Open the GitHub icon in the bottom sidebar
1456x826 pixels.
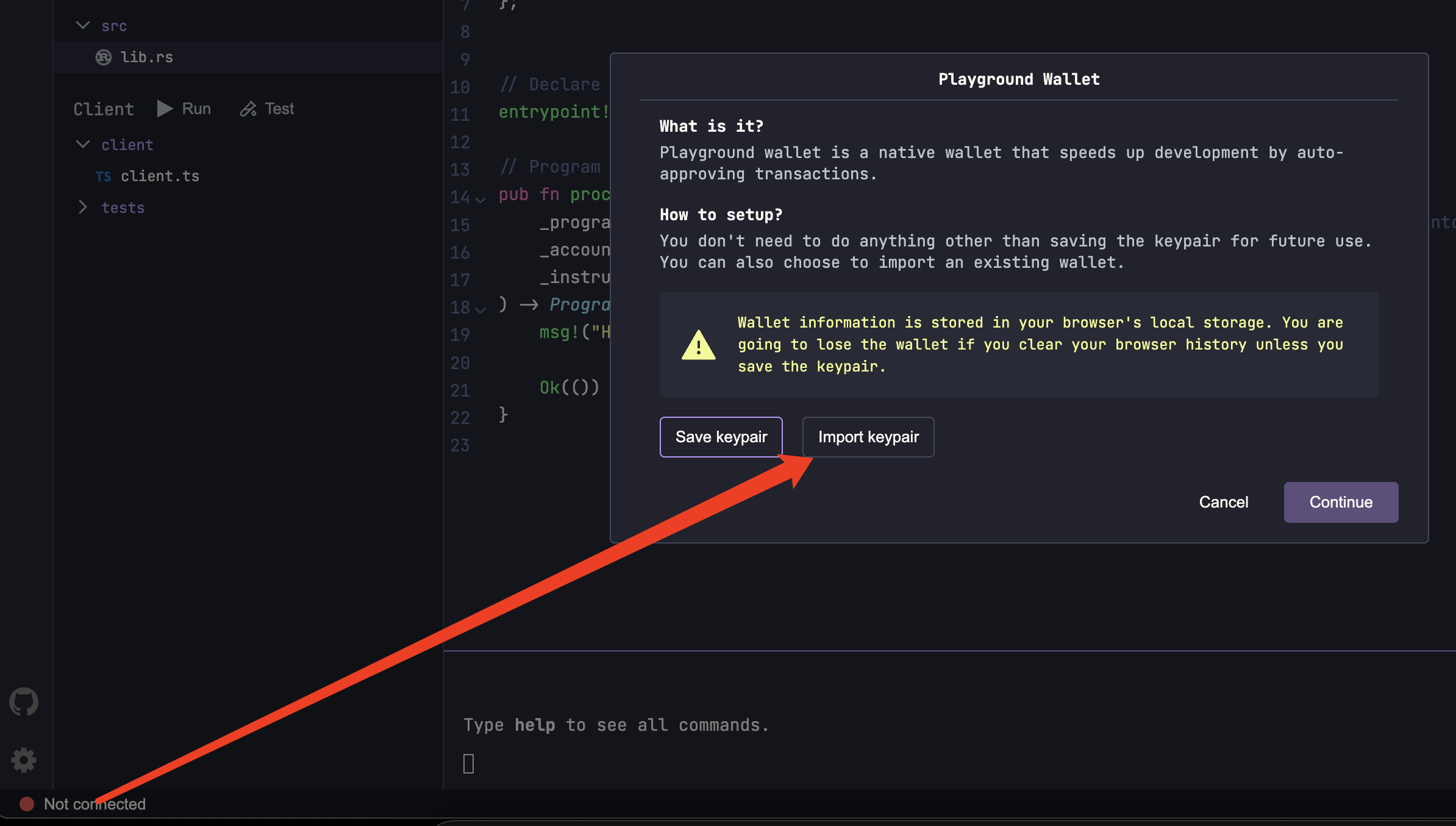(24, 701)
